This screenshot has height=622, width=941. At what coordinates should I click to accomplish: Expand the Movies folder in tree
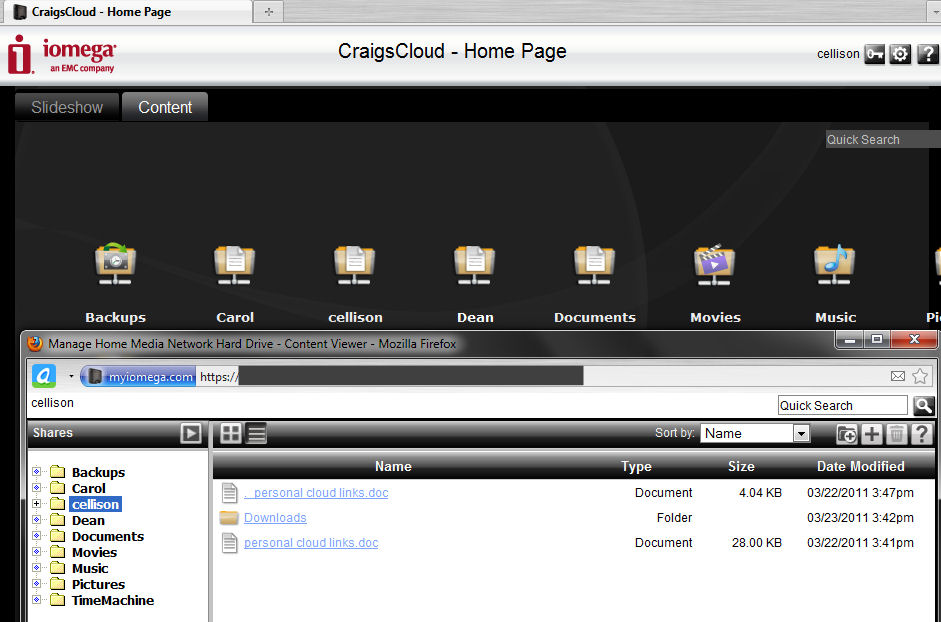click(37, 552)
